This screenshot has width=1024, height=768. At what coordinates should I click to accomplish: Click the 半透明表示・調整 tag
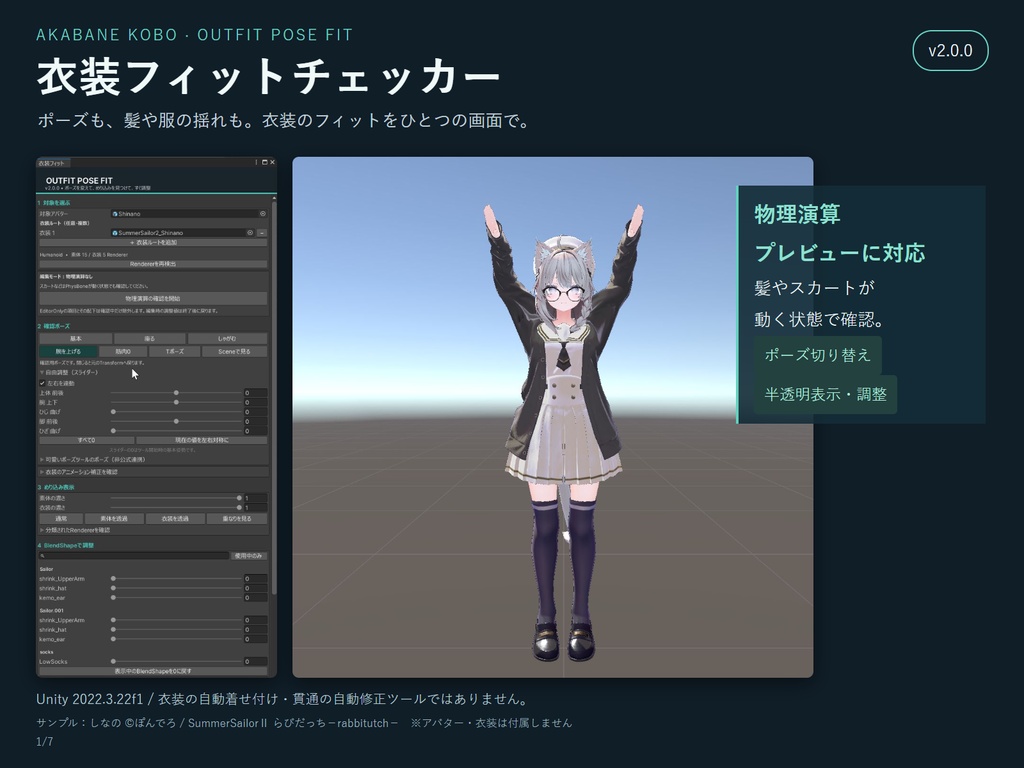coord(825,394)
